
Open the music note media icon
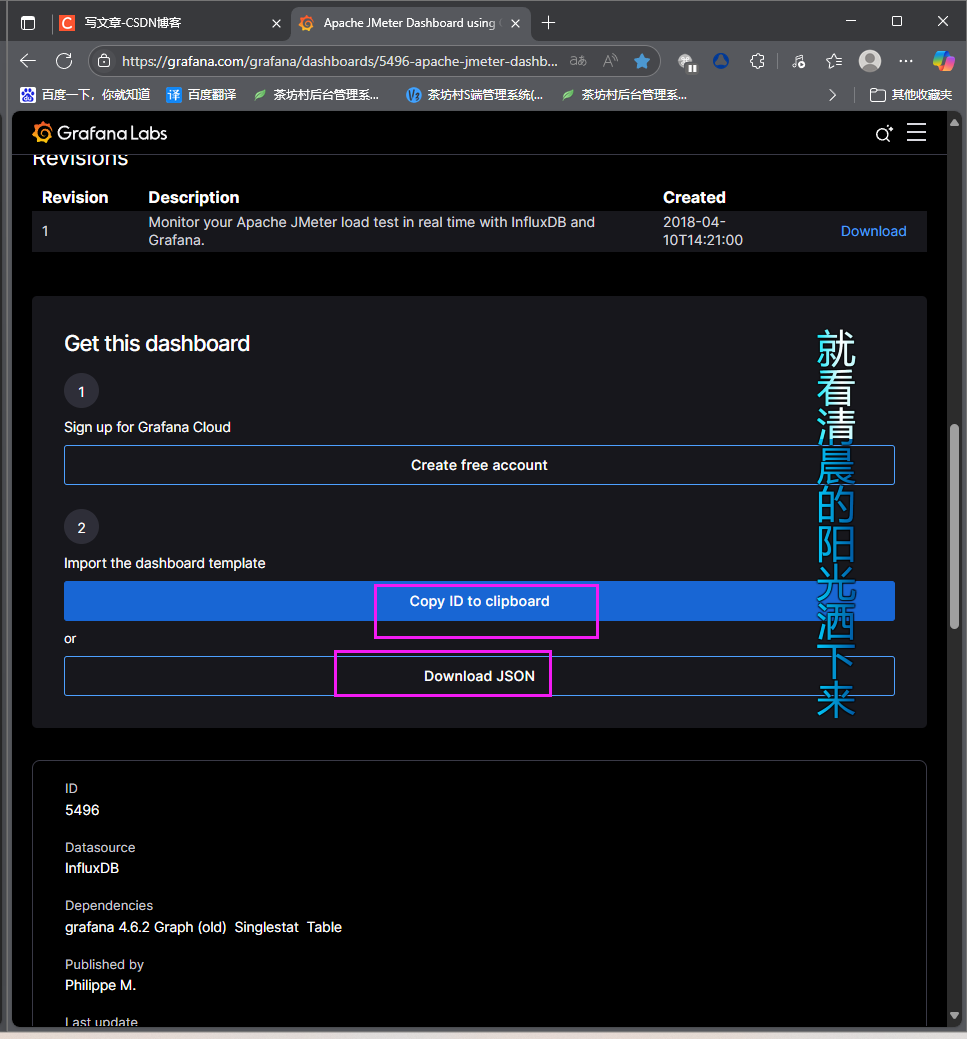click(x=799, y=61)
